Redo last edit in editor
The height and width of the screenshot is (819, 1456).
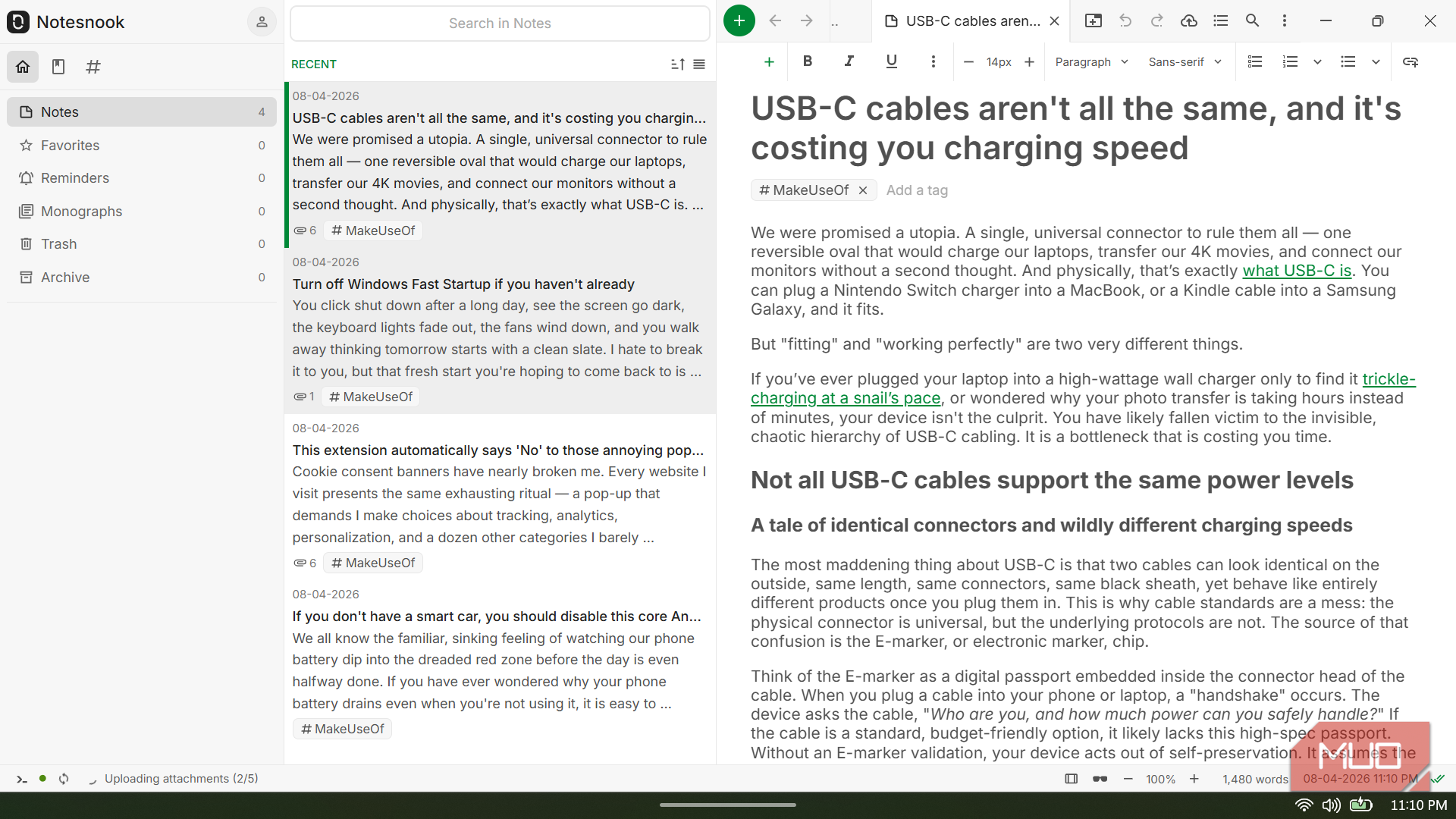(1157, 21)
